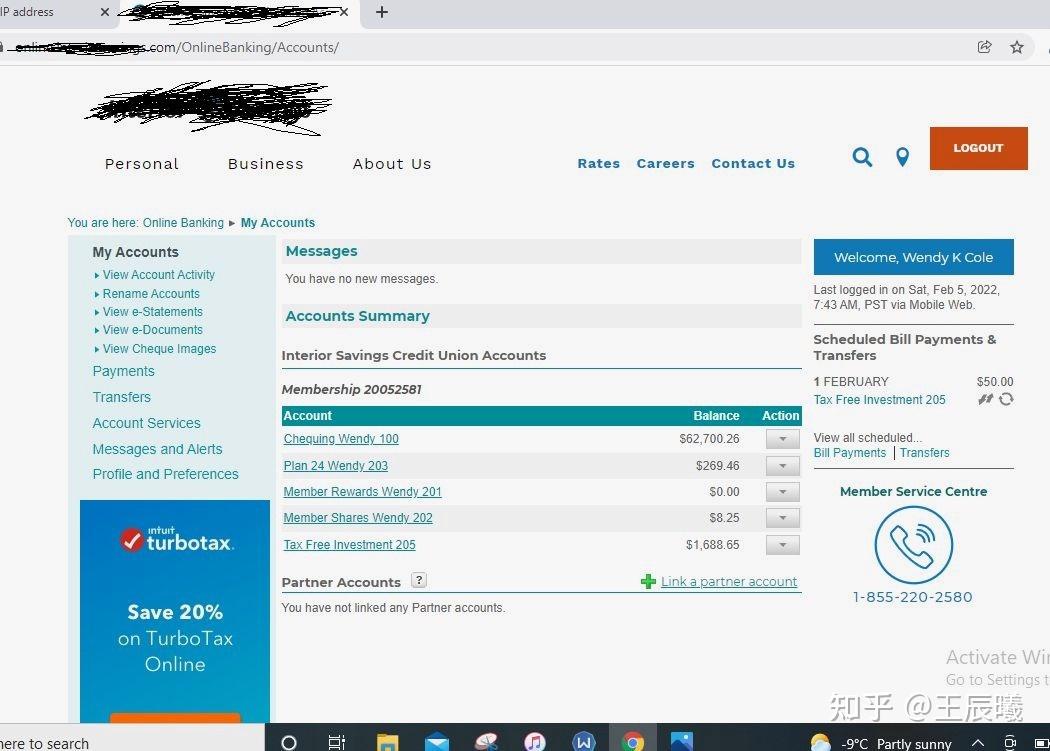
Task: Open Profile and Preferences in sidebar
Action: 165,474
